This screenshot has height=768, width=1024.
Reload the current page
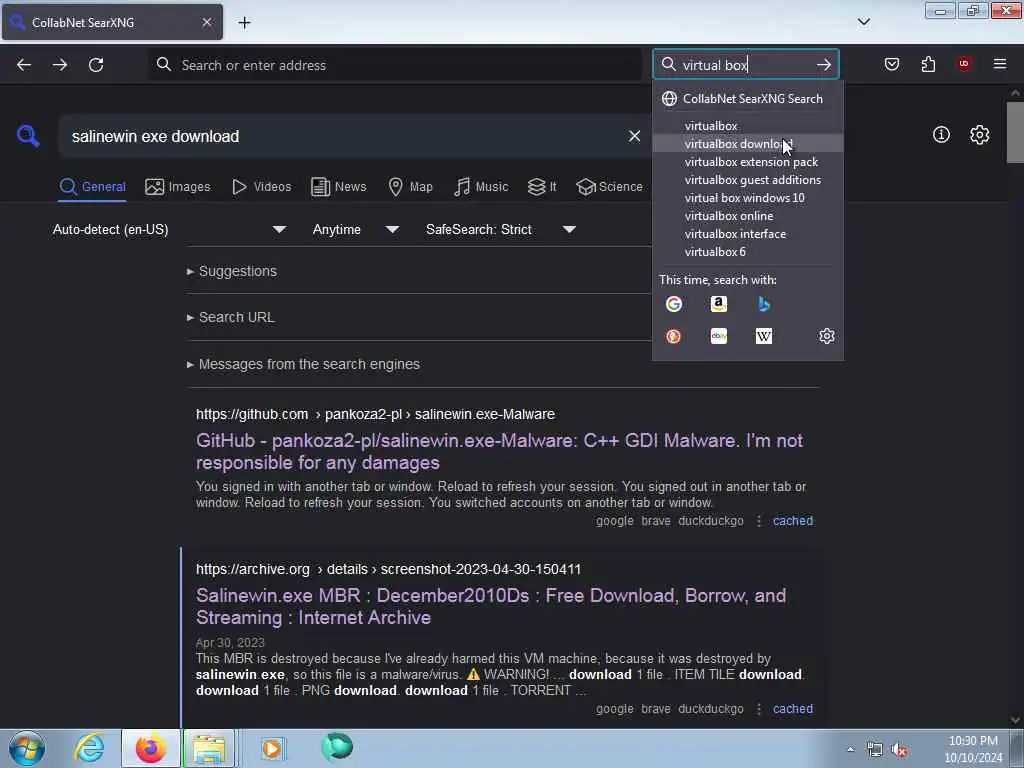coord(96,65)
